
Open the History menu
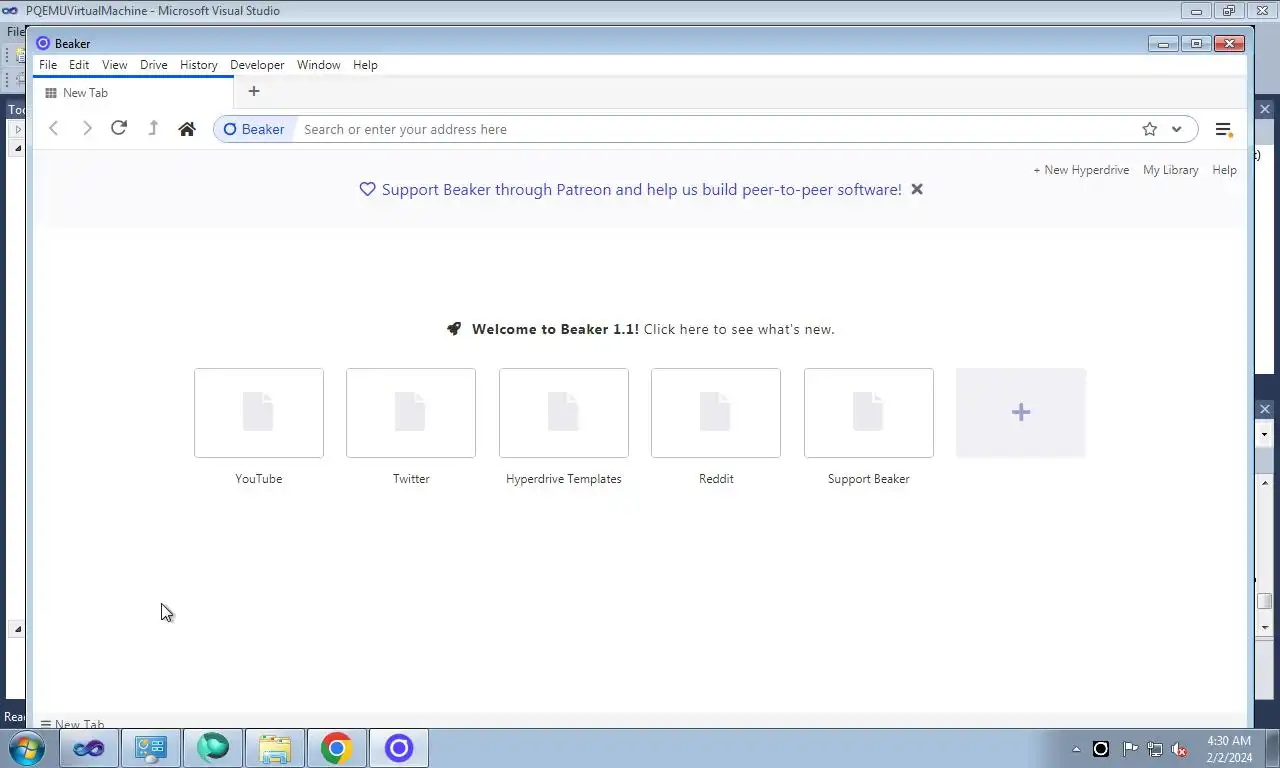click(x=198, y=65)
